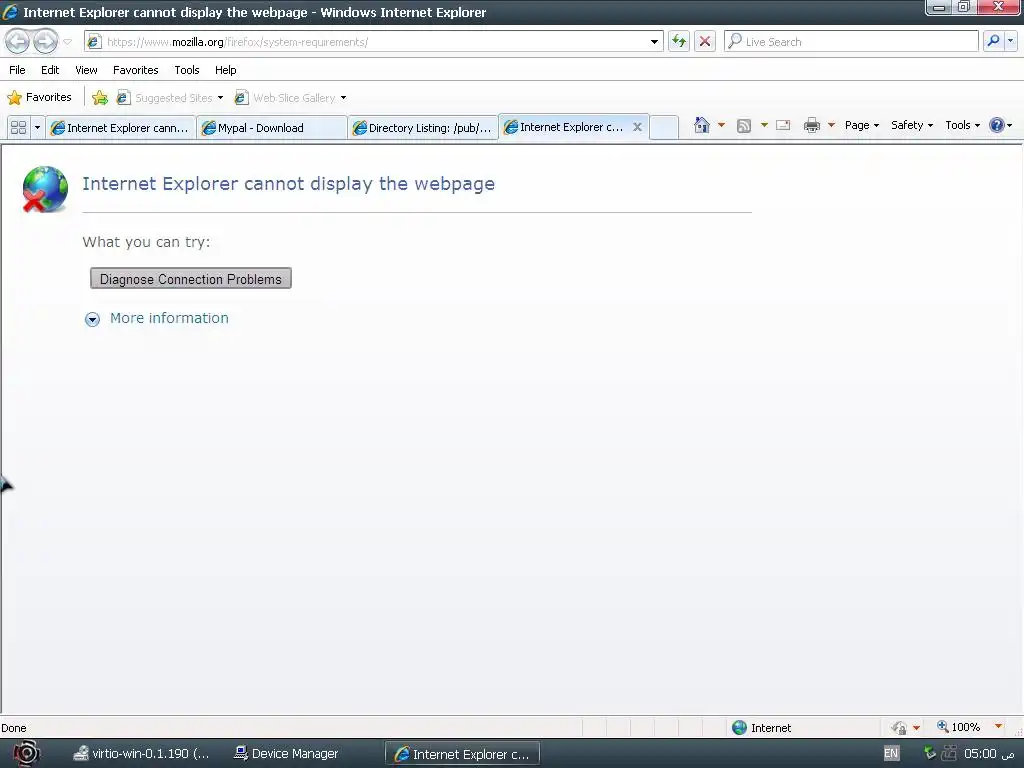Screen dimensions: 1024x768
Task: Click the 100% zoom level button
Action: point(959,727)
